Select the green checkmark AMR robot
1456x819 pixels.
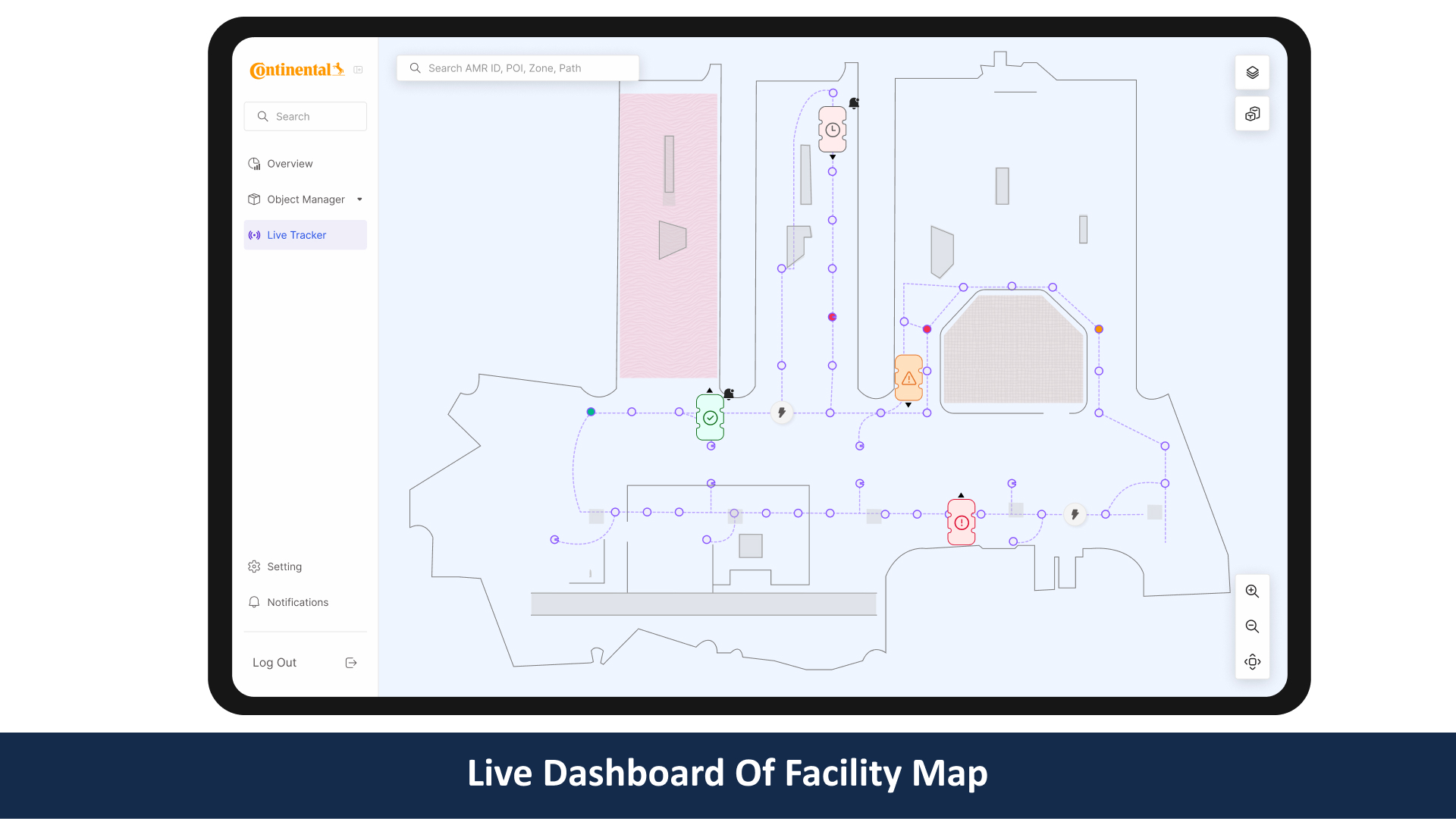click(710, 418)
